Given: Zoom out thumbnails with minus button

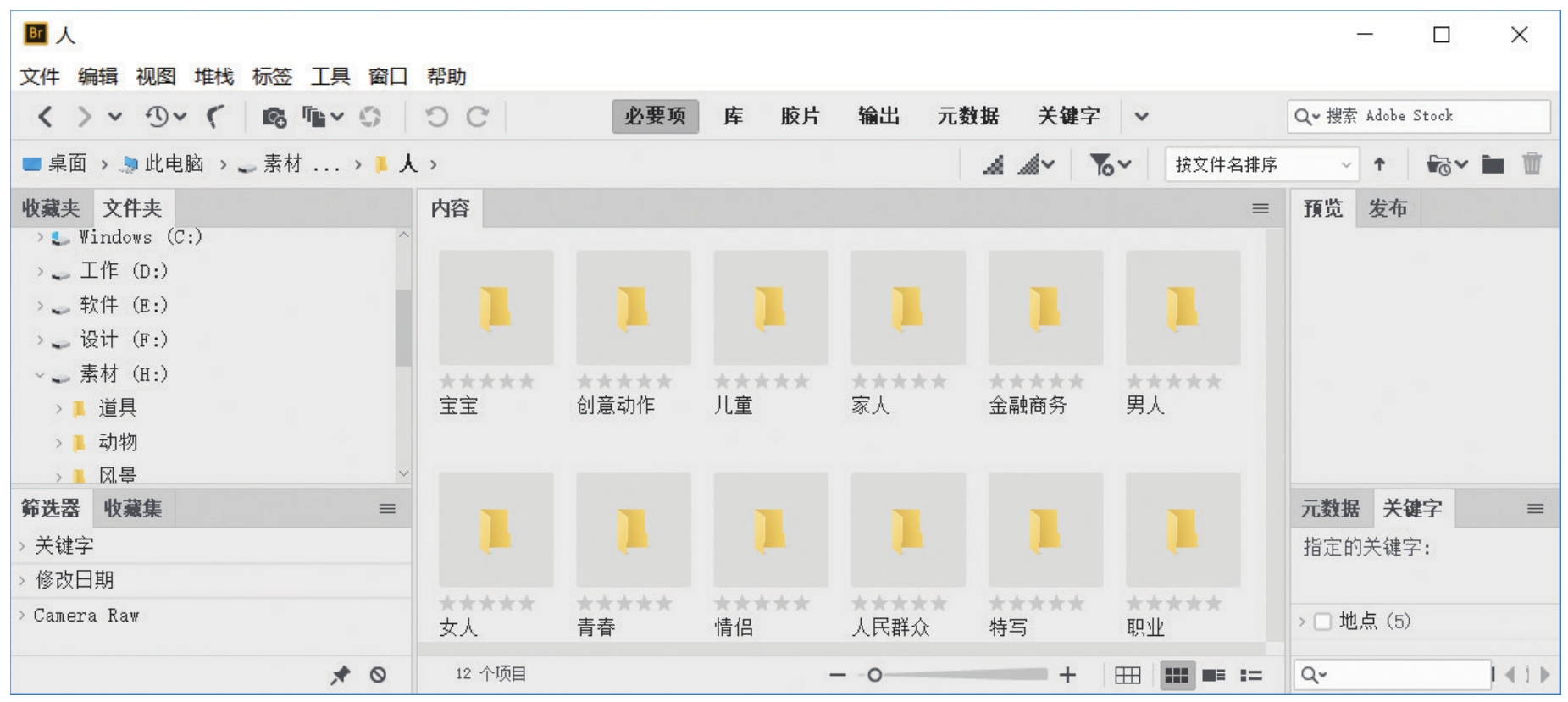Looking at the screenshot, I should [x=838, y=675].
